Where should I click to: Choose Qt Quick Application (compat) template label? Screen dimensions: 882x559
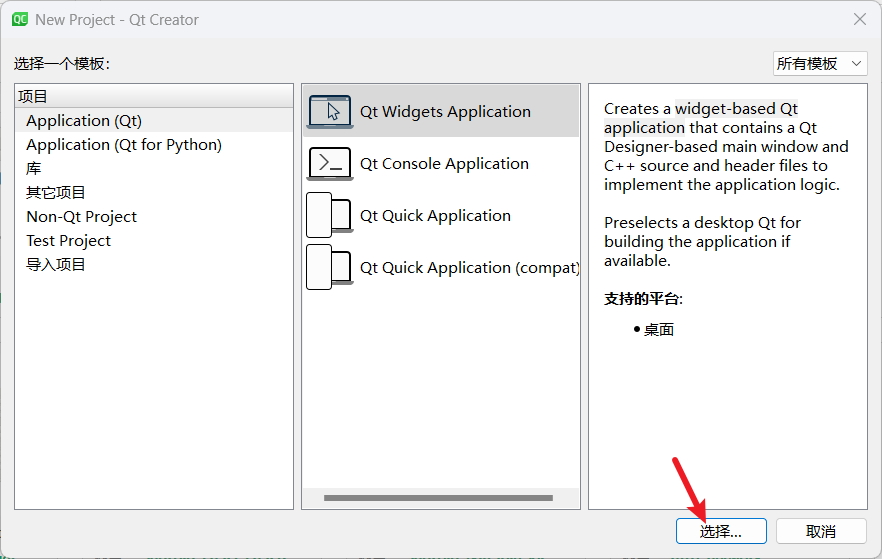click(x=469, y=268)
